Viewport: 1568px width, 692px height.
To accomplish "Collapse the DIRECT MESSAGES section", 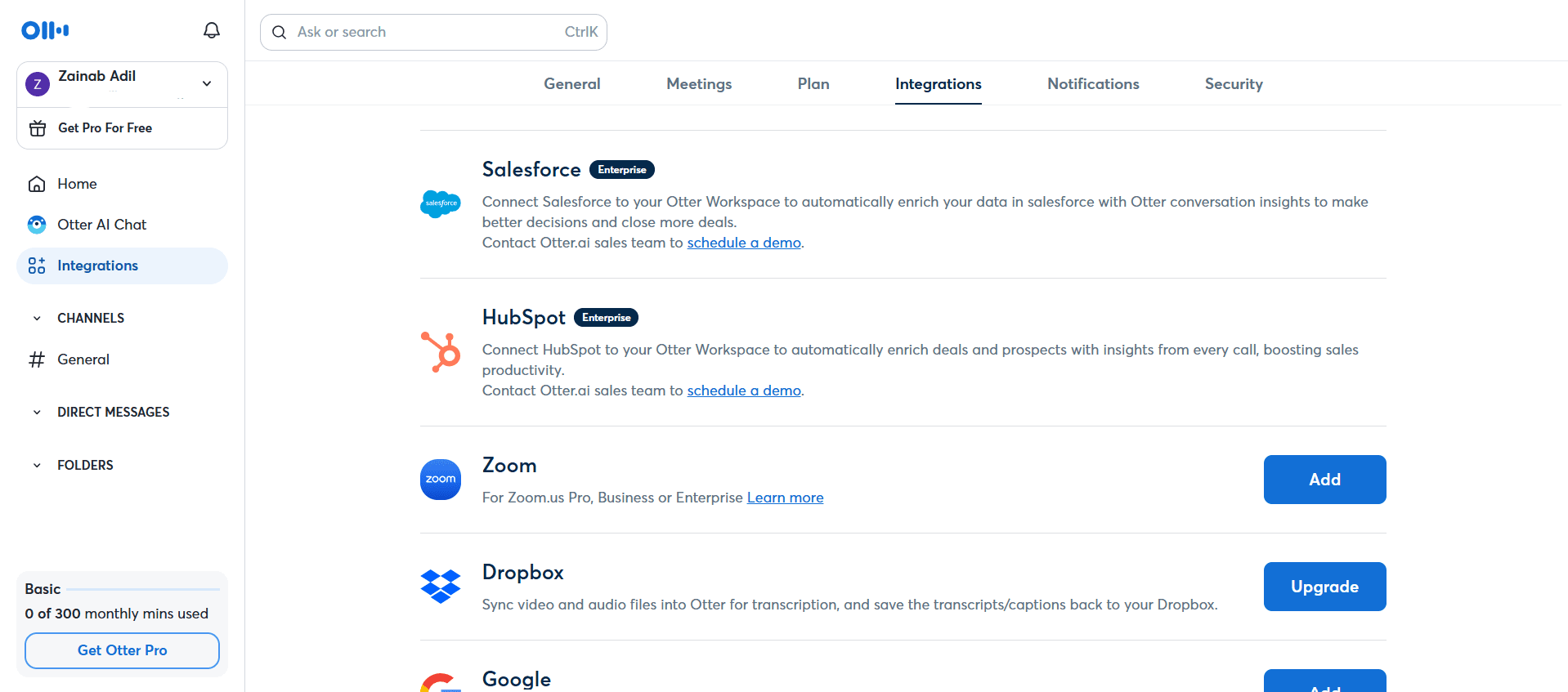I will click(37, 413).
